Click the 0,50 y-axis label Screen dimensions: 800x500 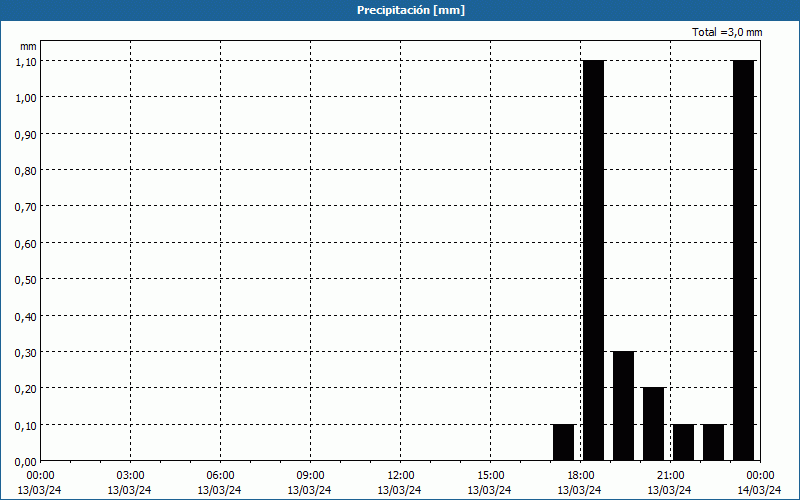(26, 280)
